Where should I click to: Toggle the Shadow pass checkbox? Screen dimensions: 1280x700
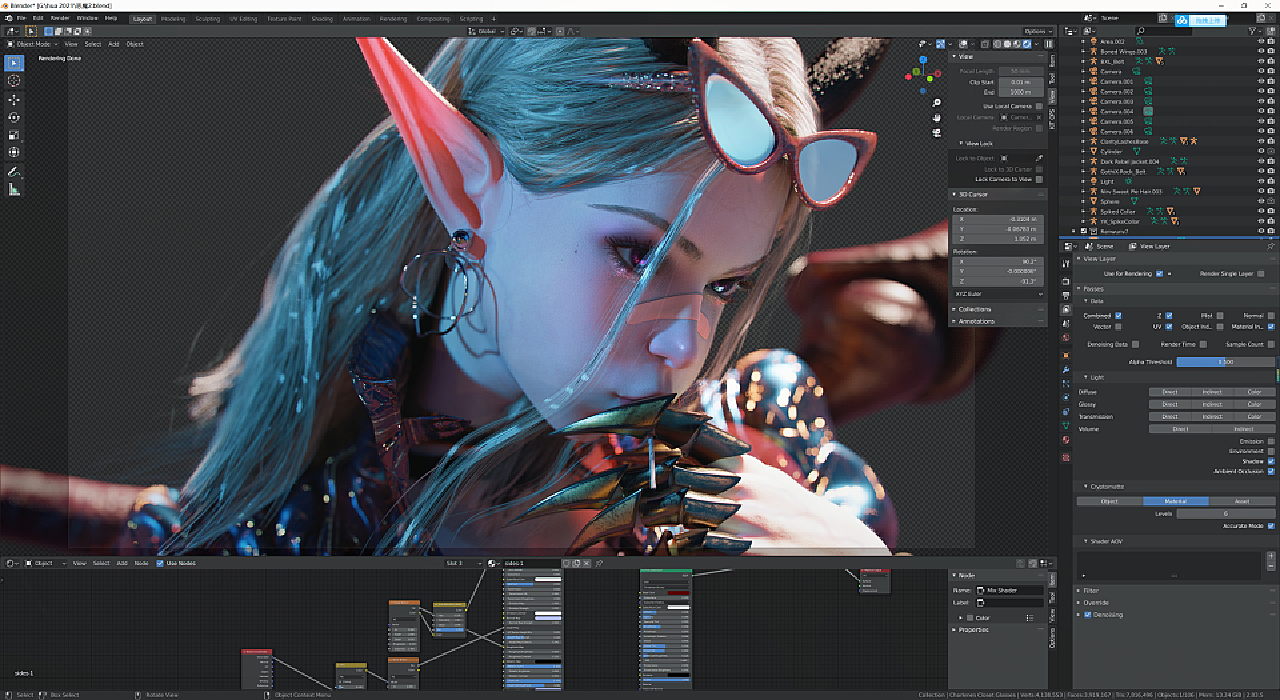click(1270, 461)
